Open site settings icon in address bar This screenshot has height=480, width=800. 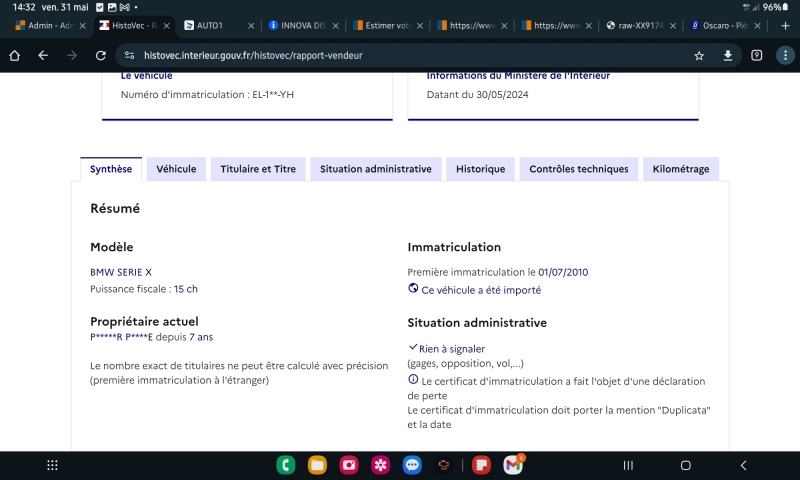coord(130,56)
